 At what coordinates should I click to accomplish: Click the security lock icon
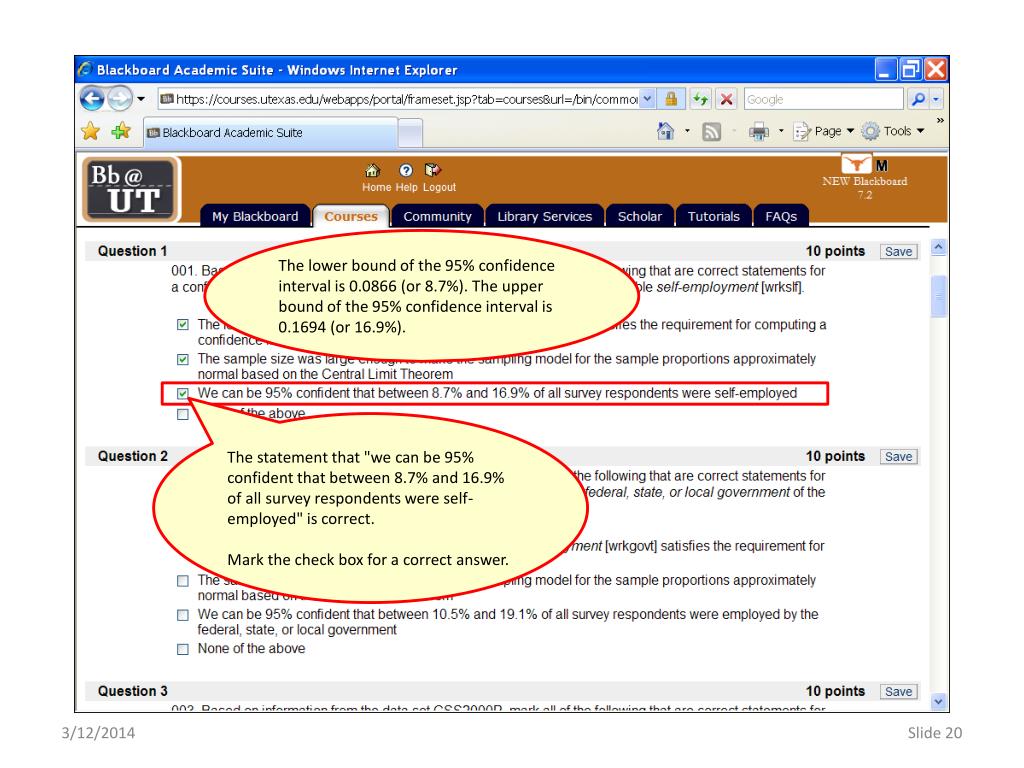click(671, 99)
